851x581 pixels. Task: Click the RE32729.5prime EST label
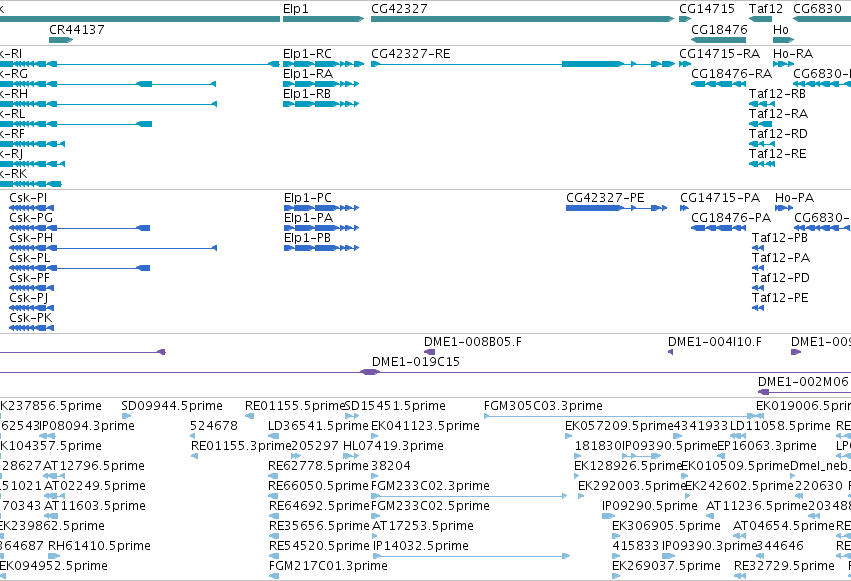pyautogui.click(x=784, y=566)
